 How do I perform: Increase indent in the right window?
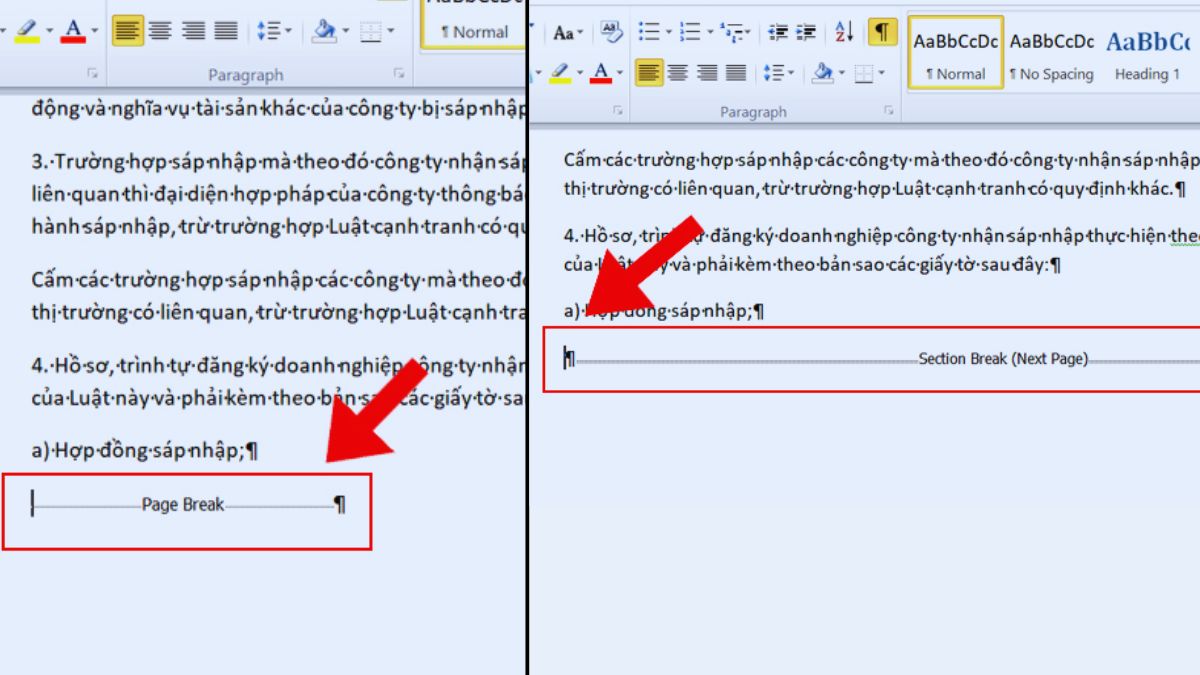coord(805,32)
